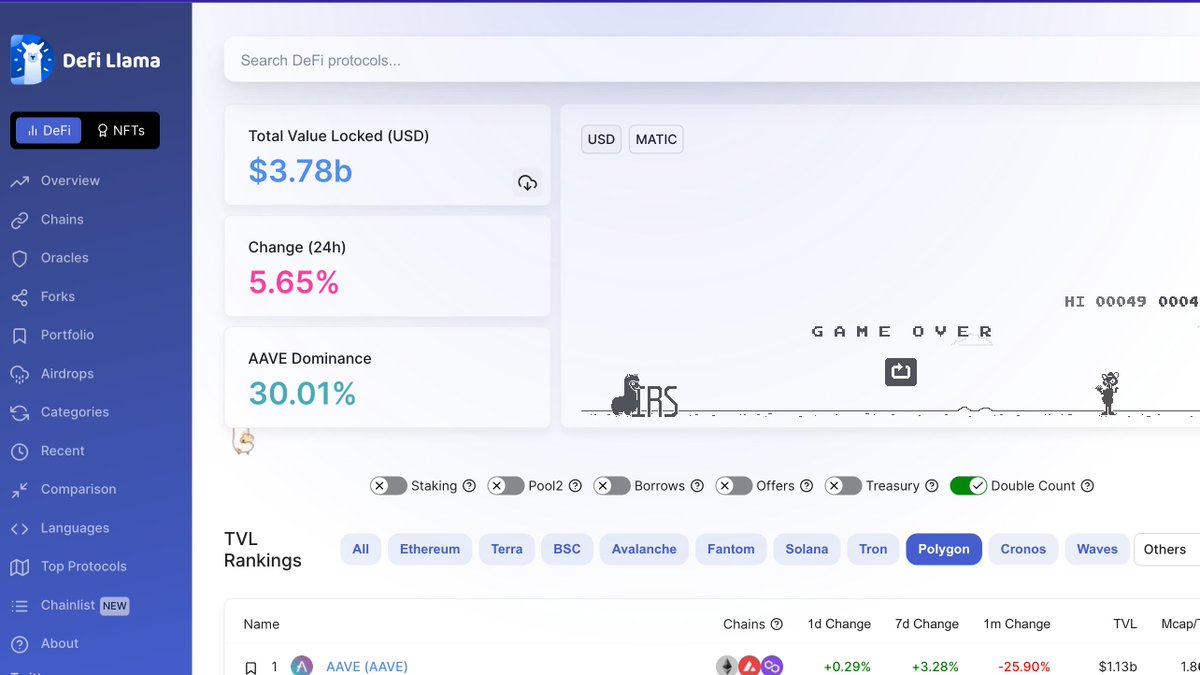Sort by 1m Change column header

pyautogui.click(x=1017, y=624)
